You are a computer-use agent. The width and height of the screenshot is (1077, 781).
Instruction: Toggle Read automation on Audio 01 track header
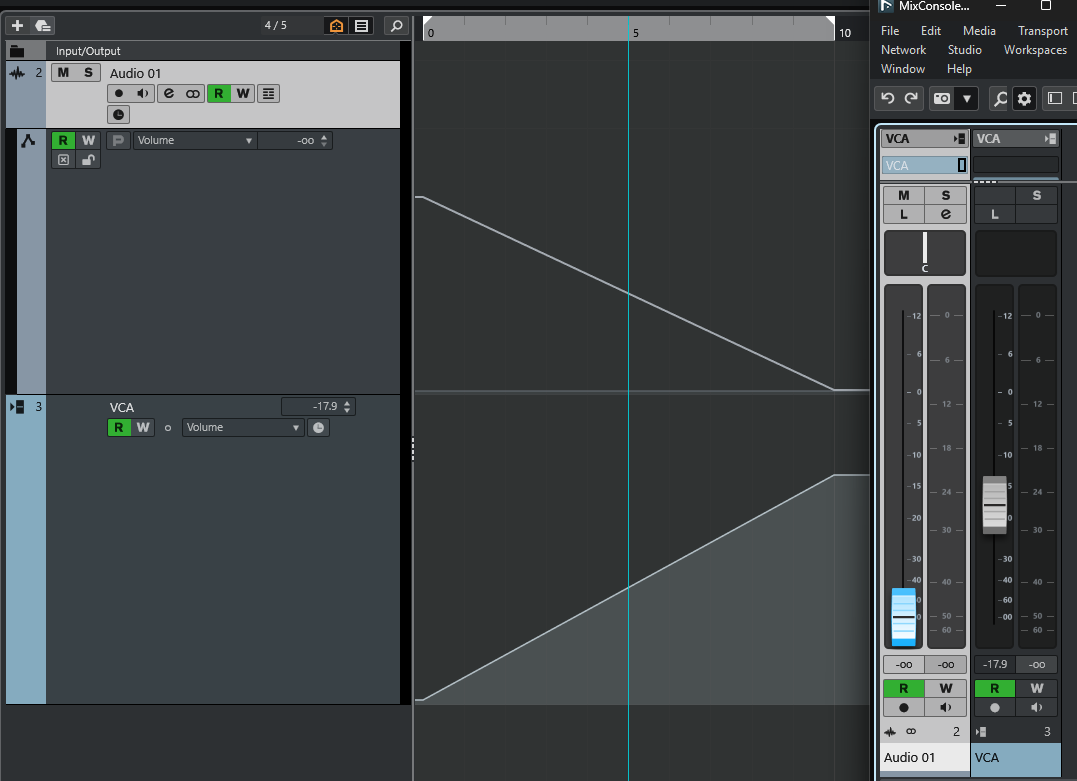(218, 93)
